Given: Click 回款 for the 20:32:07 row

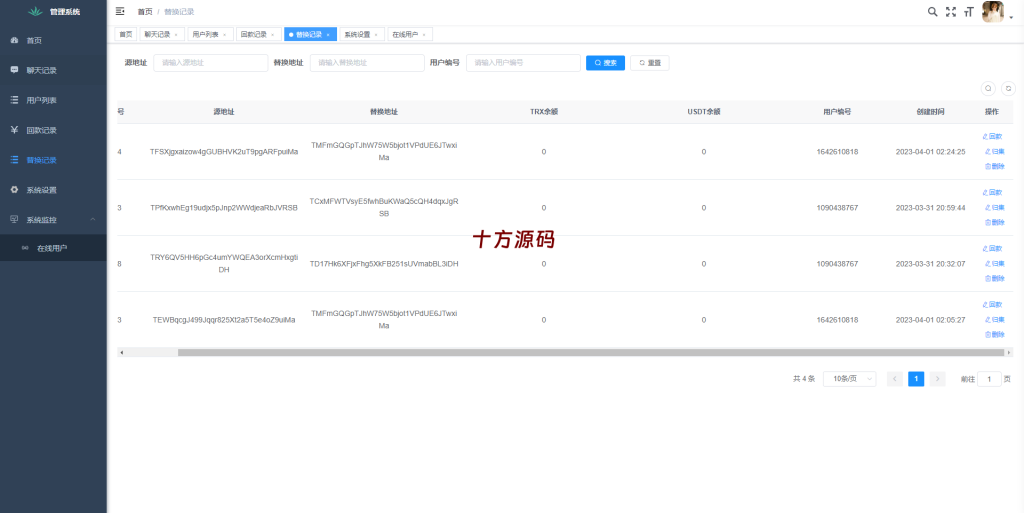Looking at the screenshot, I should tap(993, 249).
